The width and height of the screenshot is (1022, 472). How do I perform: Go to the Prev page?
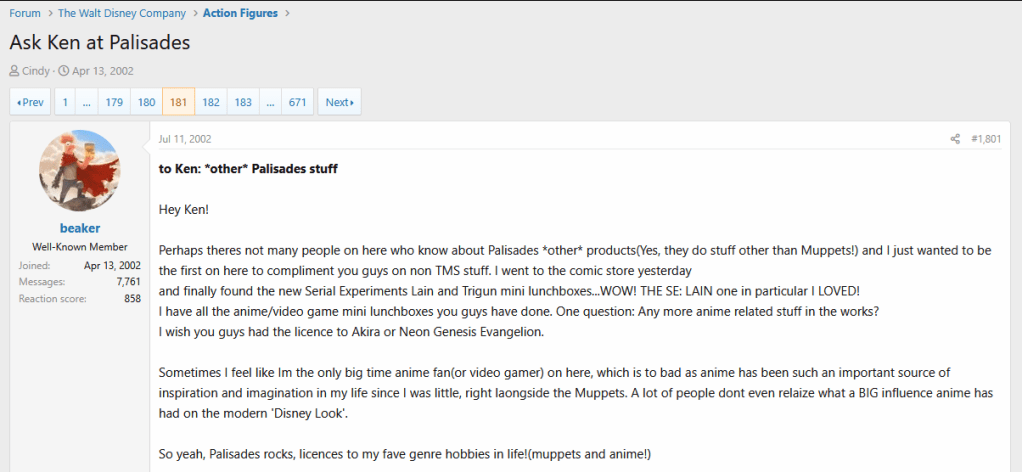coord(31,102)
